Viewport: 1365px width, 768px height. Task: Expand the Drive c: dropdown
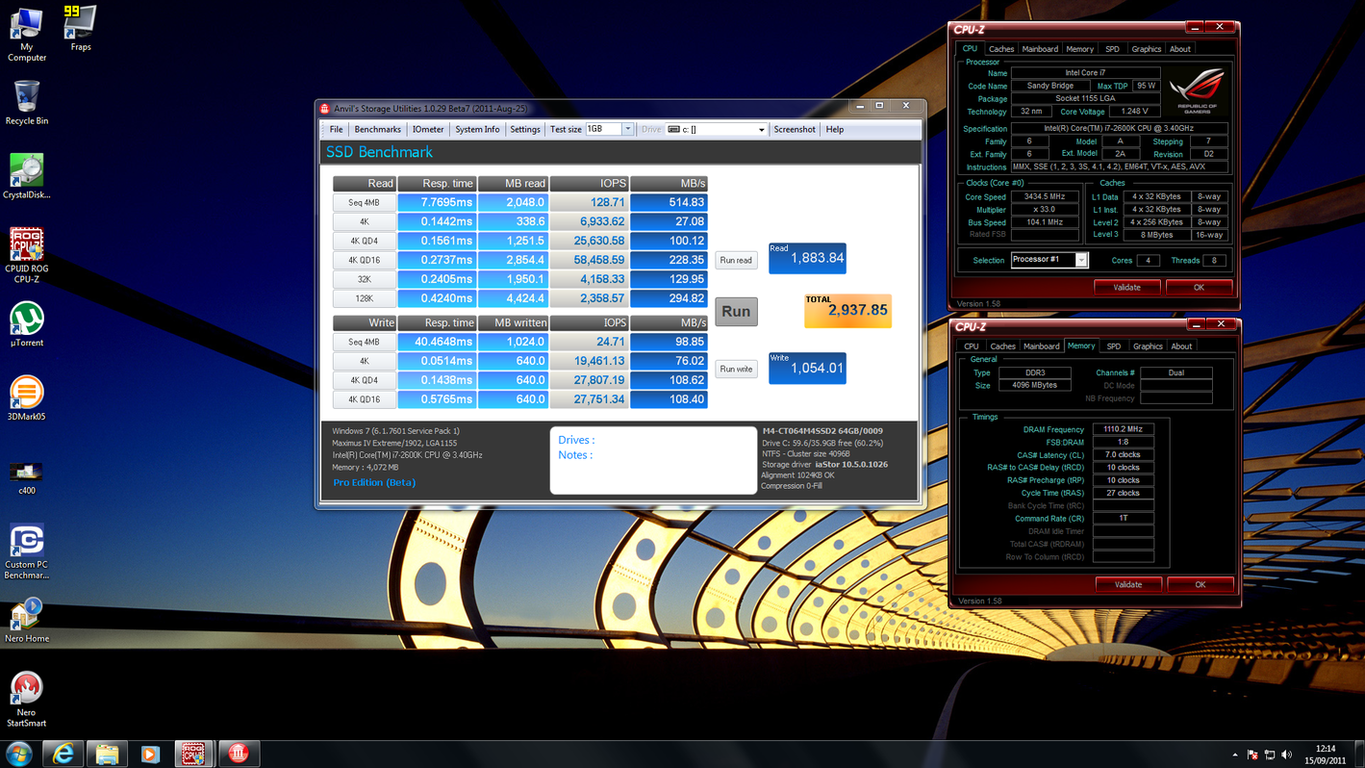click(x=761, y=129)
